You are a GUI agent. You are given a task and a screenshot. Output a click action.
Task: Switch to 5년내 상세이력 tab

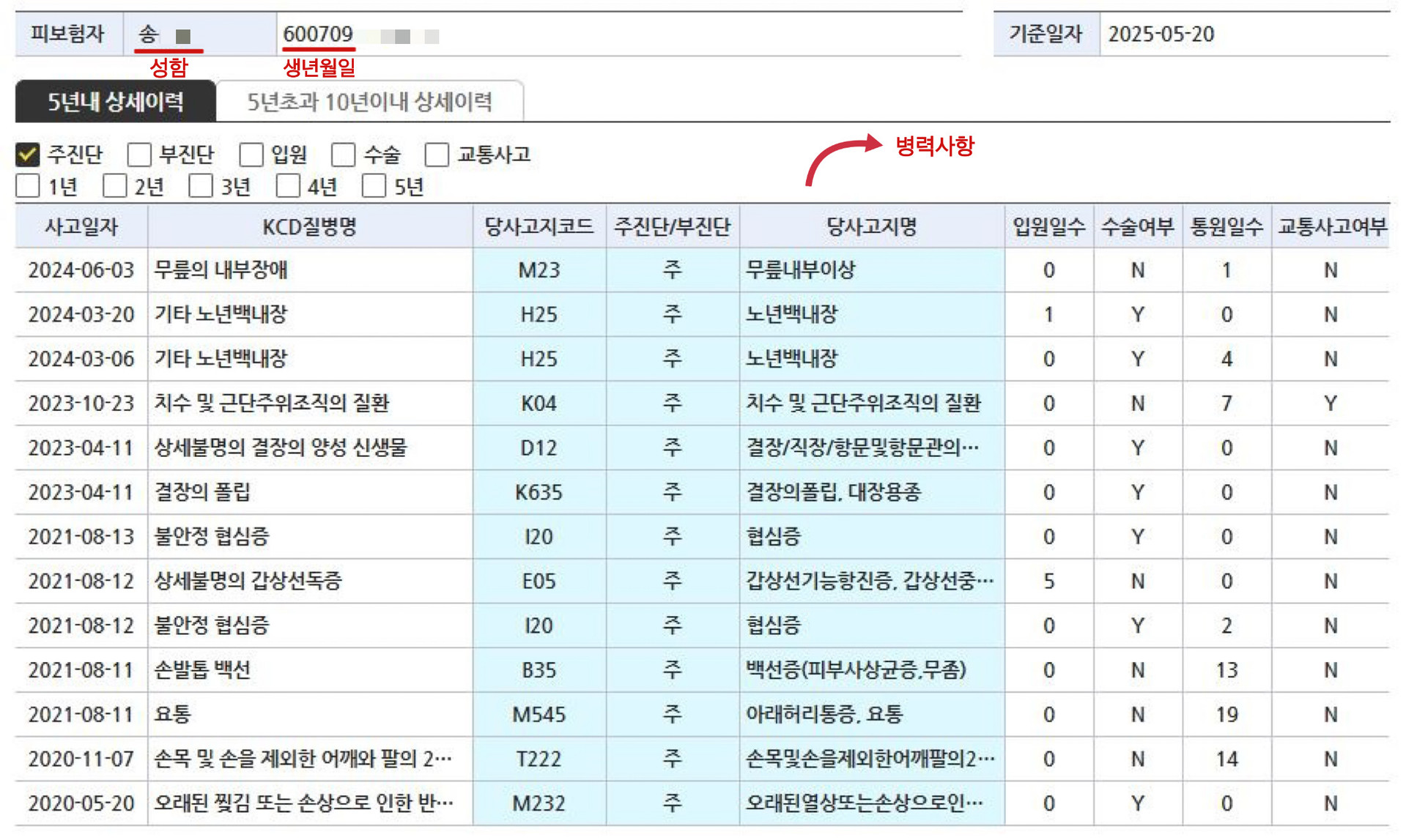[116, 102]
